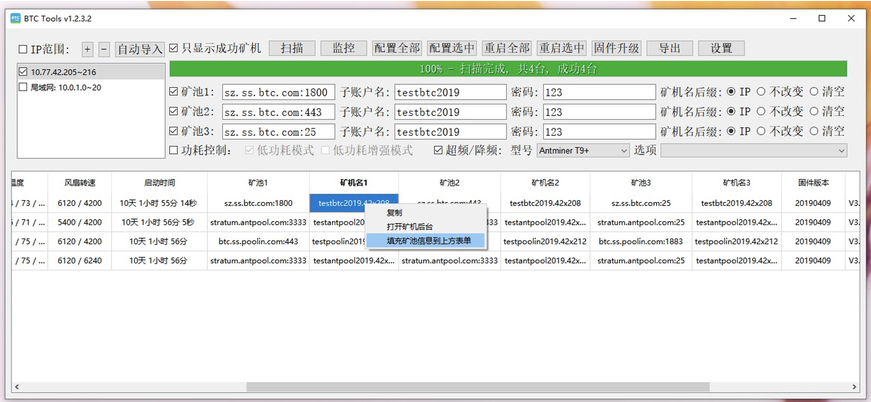
Task: Click the horizontal scrollbar left arrow
Action: point(17,386)
